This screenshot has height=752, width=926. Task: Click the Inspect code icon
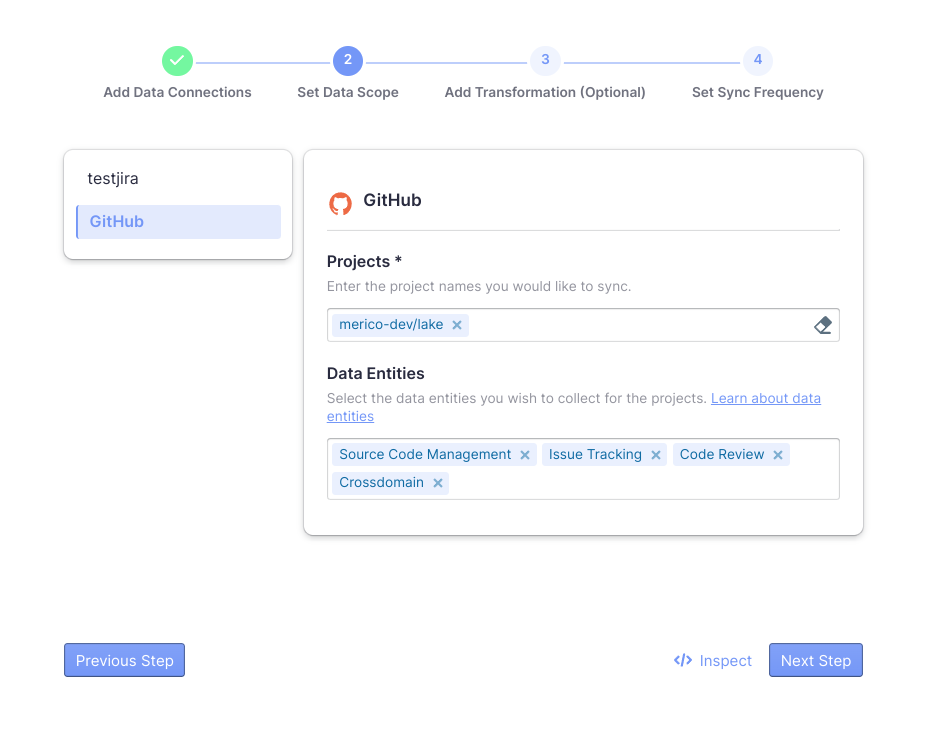[683, 660]
